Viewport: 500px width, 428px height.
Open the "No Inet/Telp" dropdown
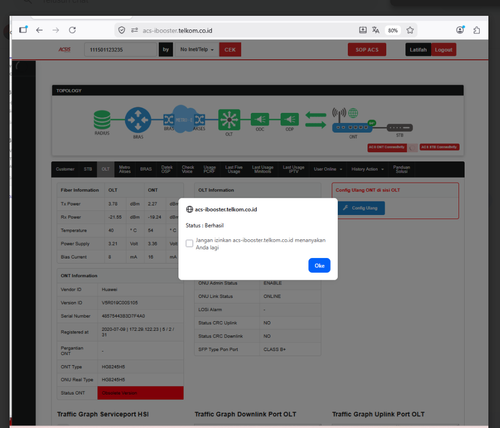pyautogui.click(x=197, y=49)
